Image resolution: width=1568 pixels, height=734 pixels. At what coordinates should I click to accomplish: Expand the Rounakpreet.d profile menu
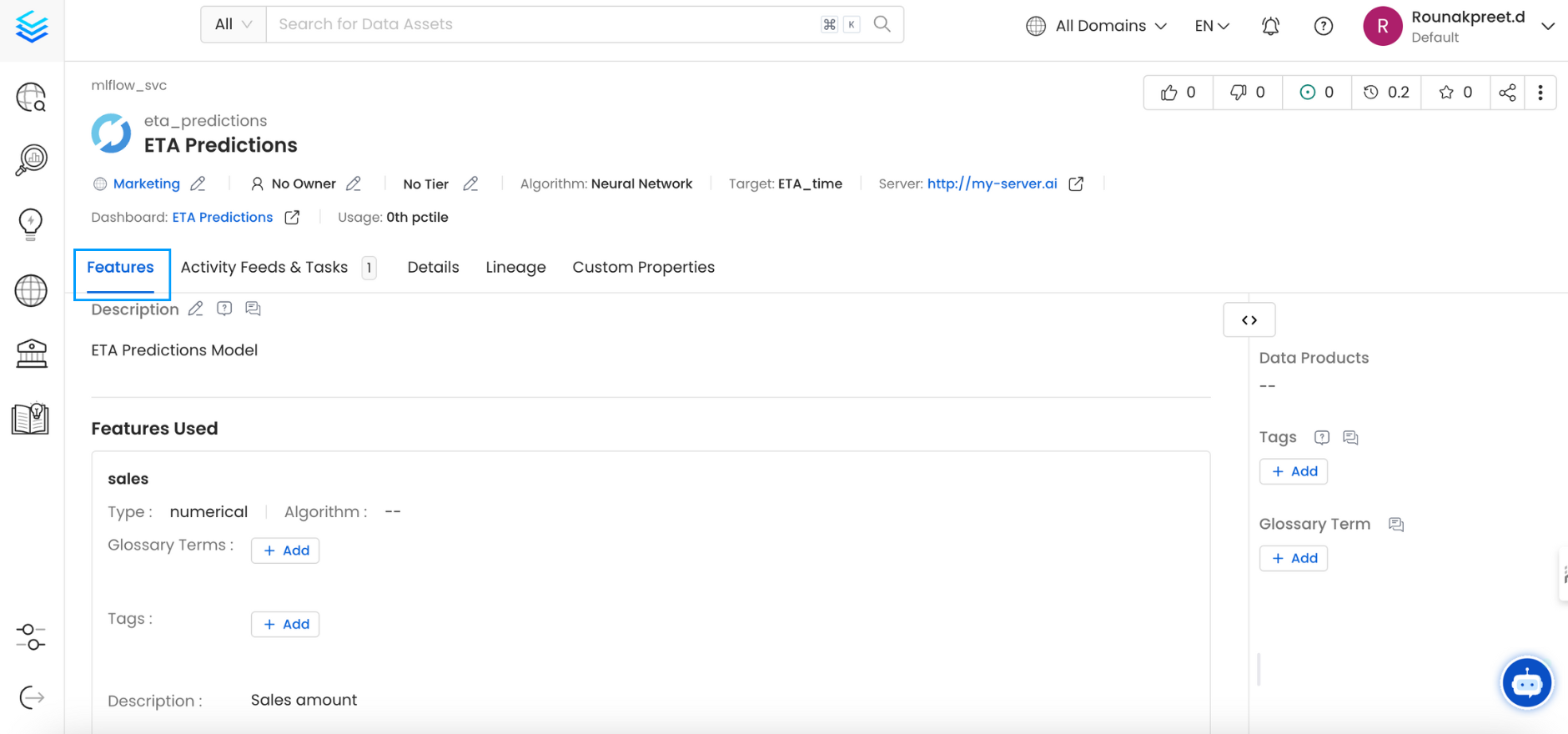pos(1547,26)
